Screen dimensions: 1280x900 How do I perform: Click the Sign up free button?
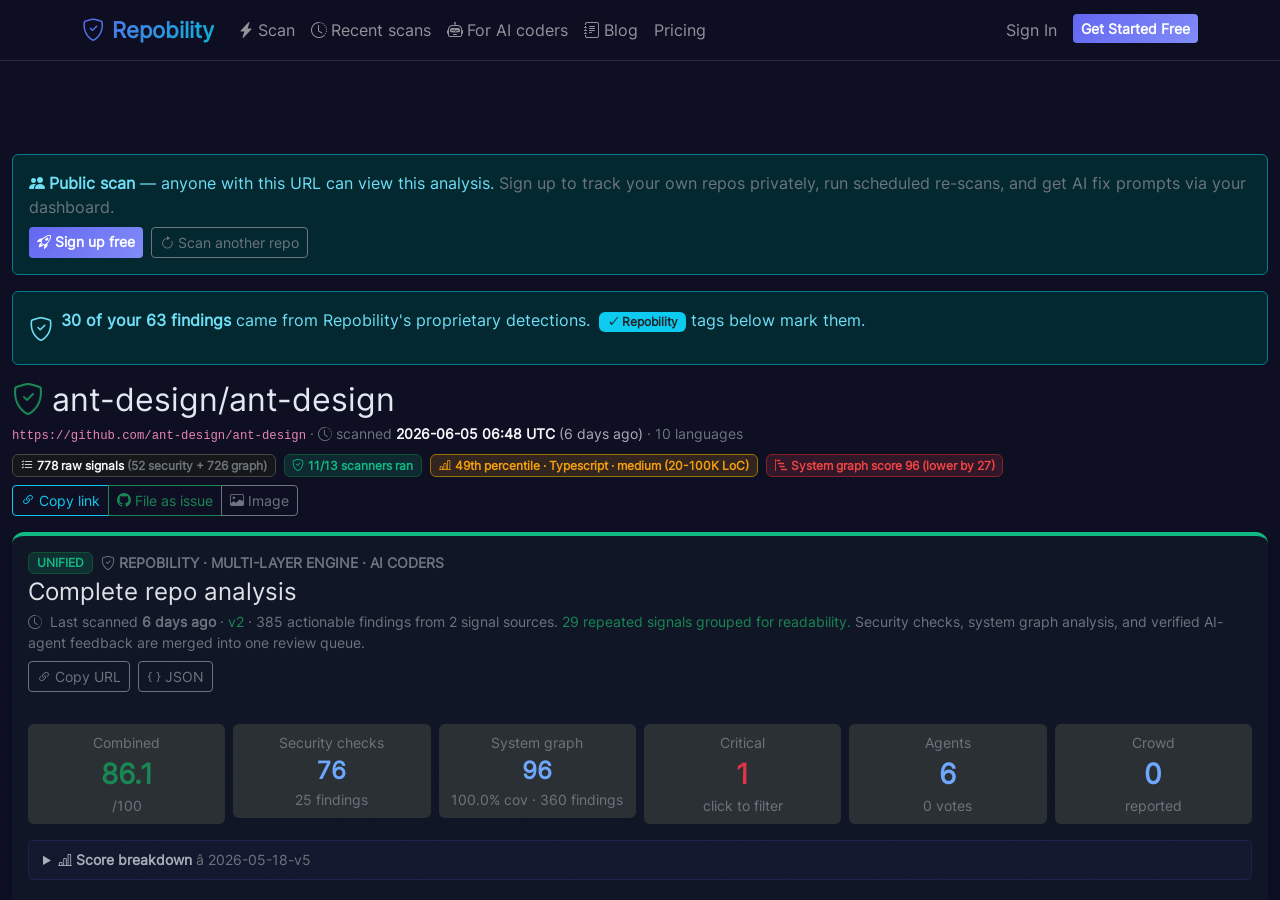(86, 242)
